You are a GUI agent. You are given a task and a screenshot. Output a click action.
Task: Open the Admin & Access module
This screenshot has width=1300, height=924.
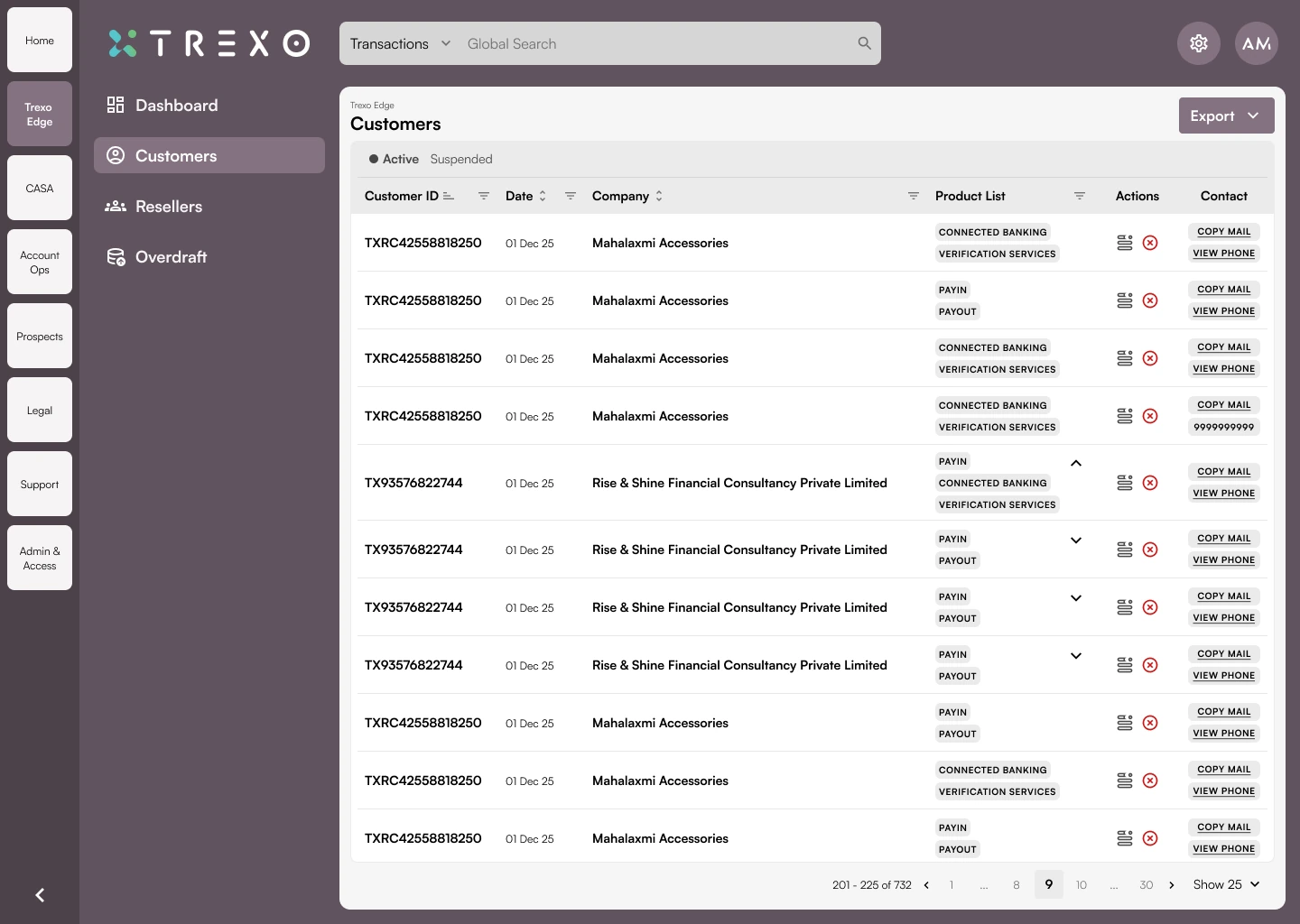tap(40, 558)
